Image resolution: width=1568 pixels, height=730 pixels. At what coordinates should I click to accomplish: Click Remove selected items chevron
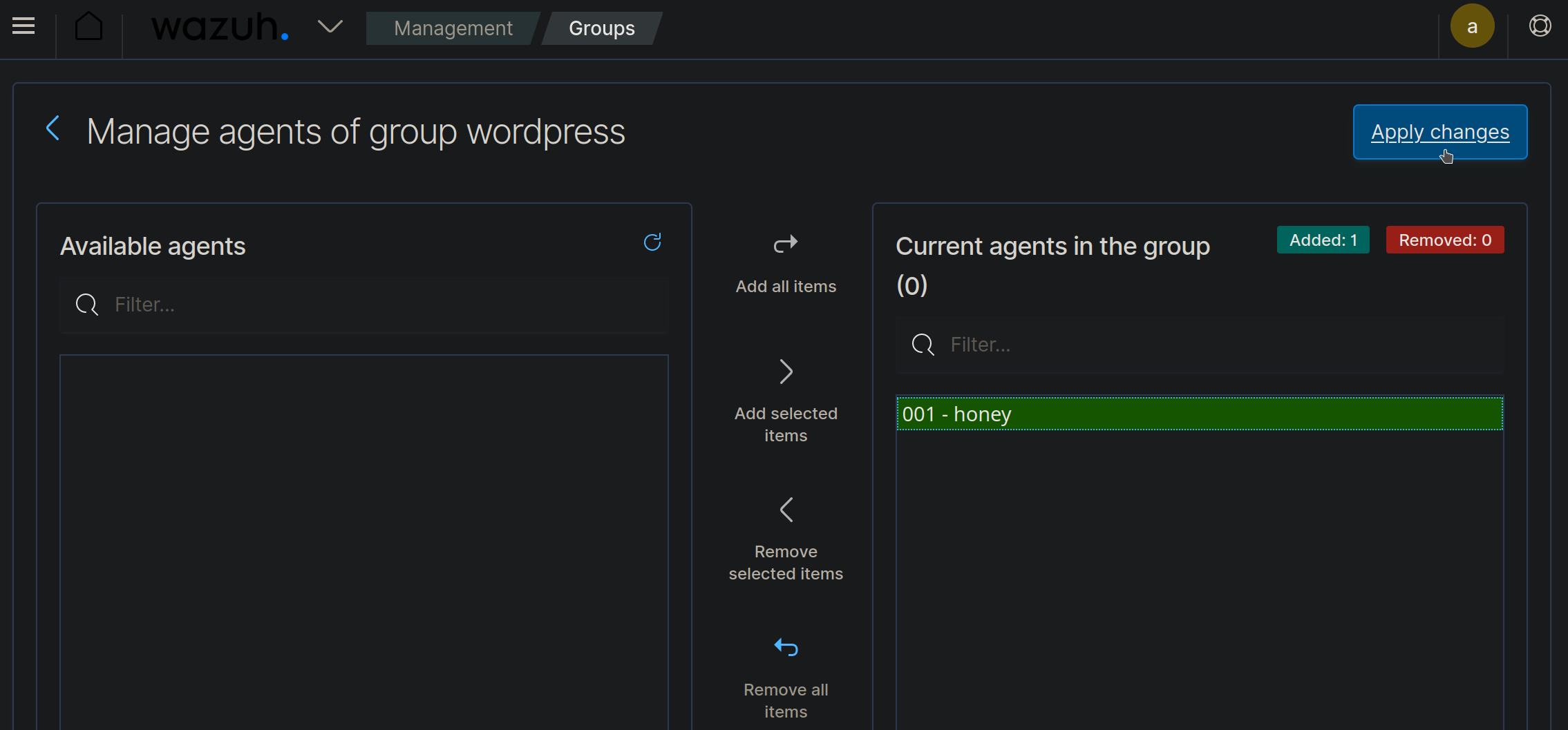(786, 510)
